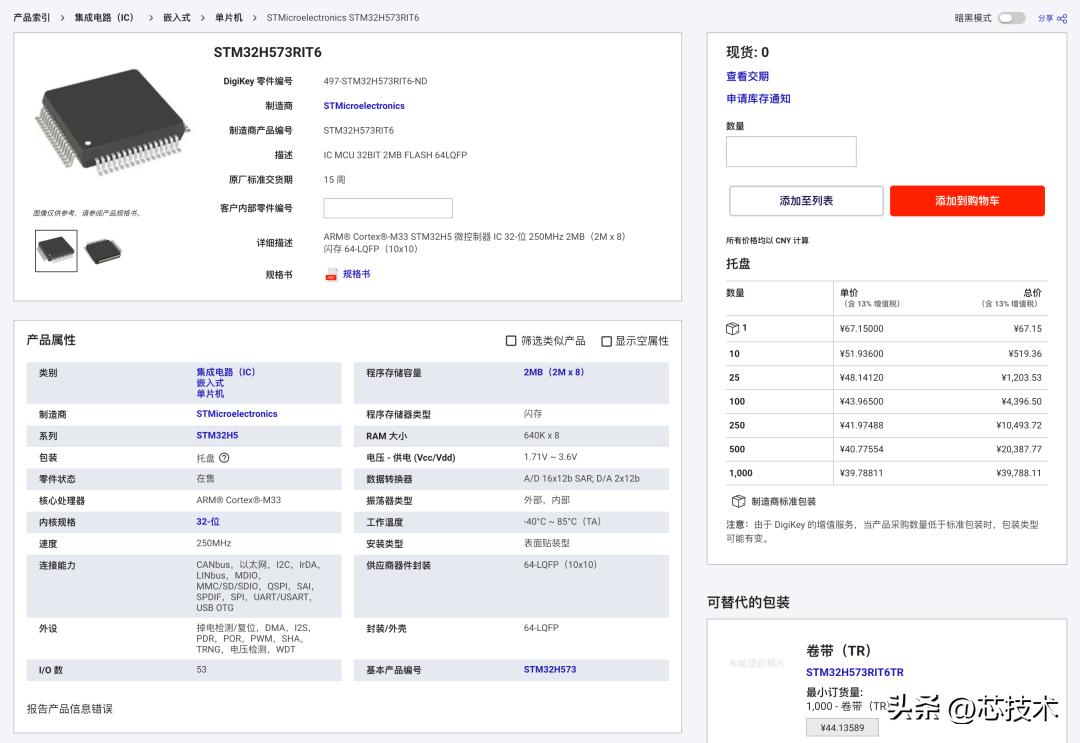Image resolution: width=1080 pixels, height=743 pixels.
Task: Click the 32-位 core size link
Action: click(208, 522)
